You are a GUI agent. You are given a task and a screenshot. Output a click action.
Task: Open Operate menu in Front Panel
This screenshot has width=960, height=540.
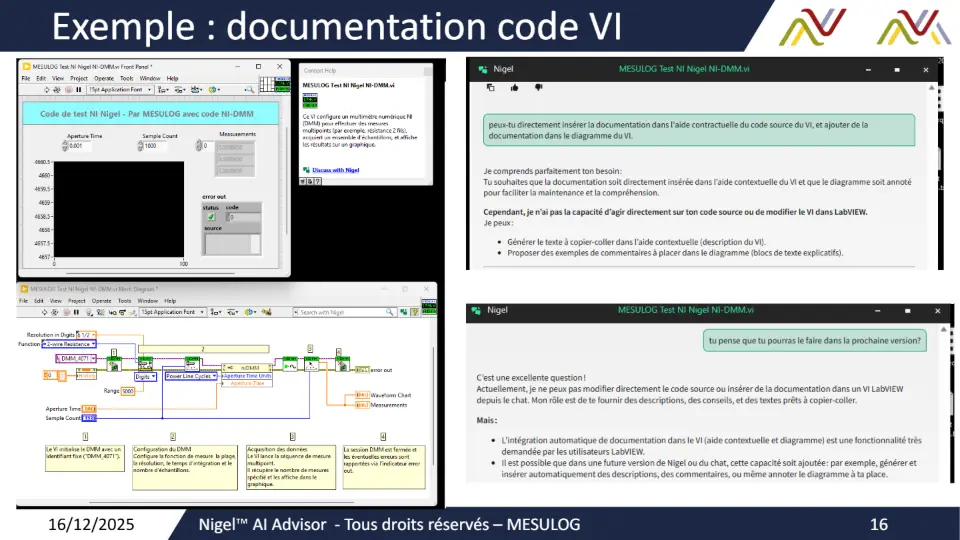103,78
